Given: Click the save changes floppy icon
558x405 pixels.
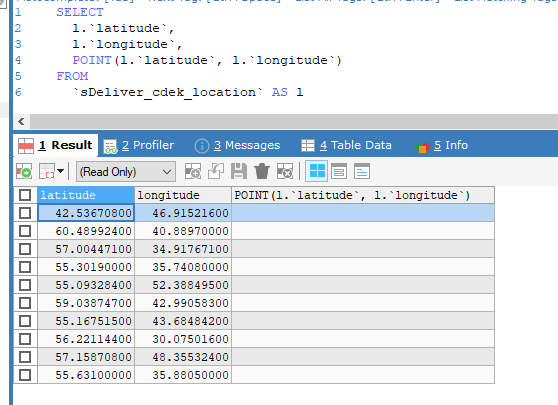Looking at the screenshot, I should [239, 172].
